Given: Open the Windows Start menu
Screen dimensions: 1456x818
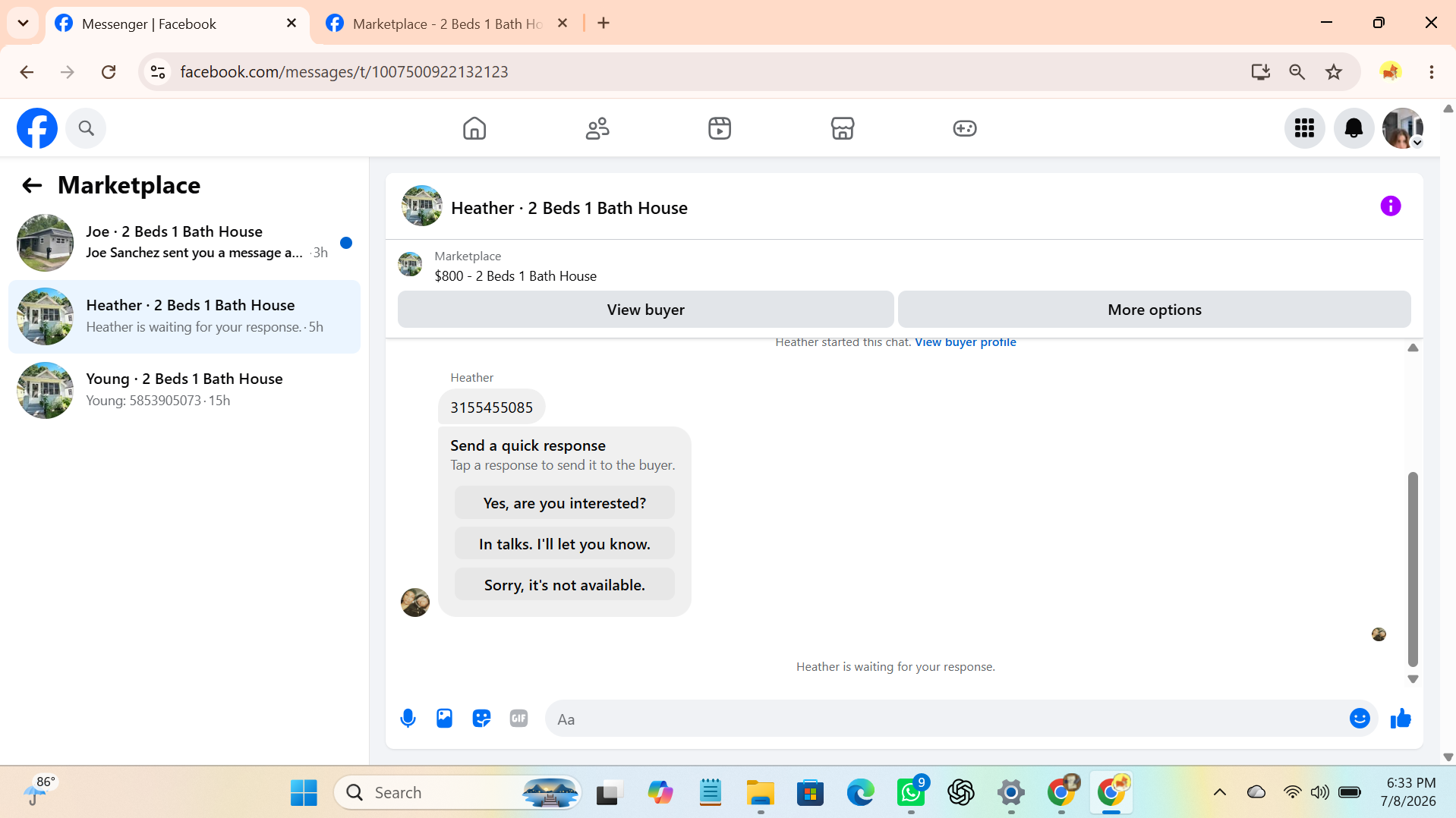Looking at the screenshot, I should [x=304, y=793].
